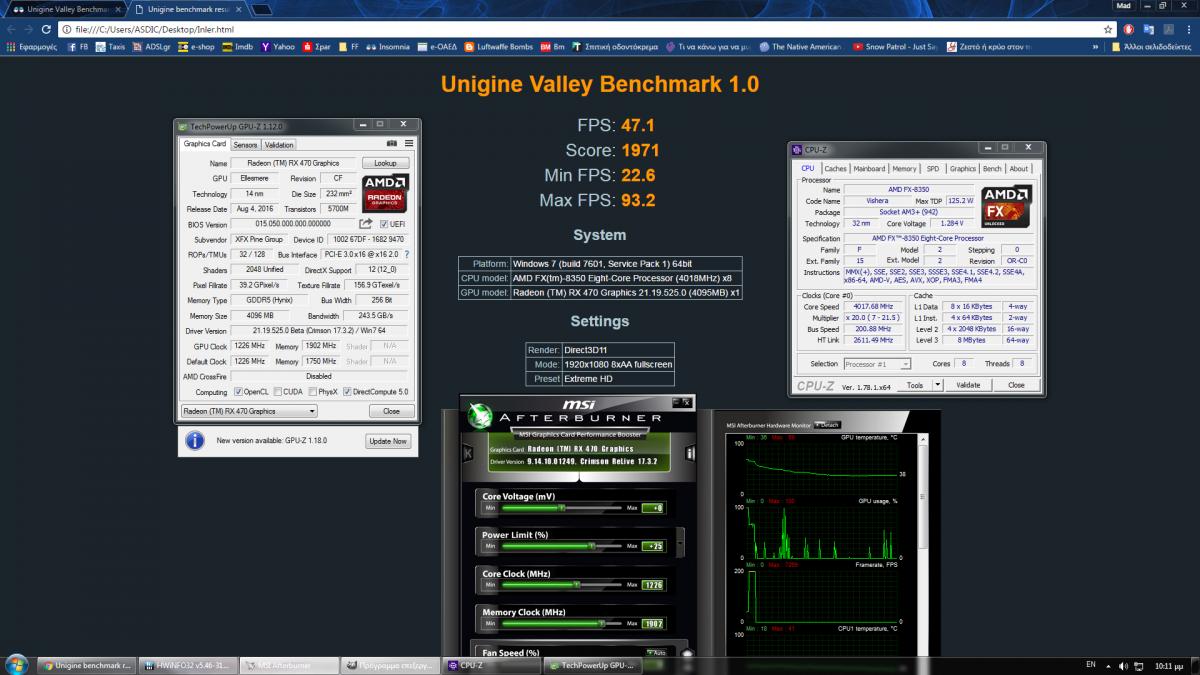1200x675 pixels.
Task: Open the Yahoo bookmark
Action: click(278, 46)
